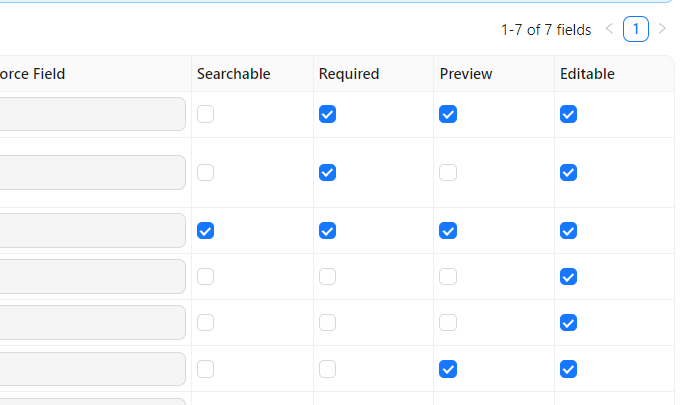Check Required in the sixth row

pyautogui.click(x=327, y=369)
